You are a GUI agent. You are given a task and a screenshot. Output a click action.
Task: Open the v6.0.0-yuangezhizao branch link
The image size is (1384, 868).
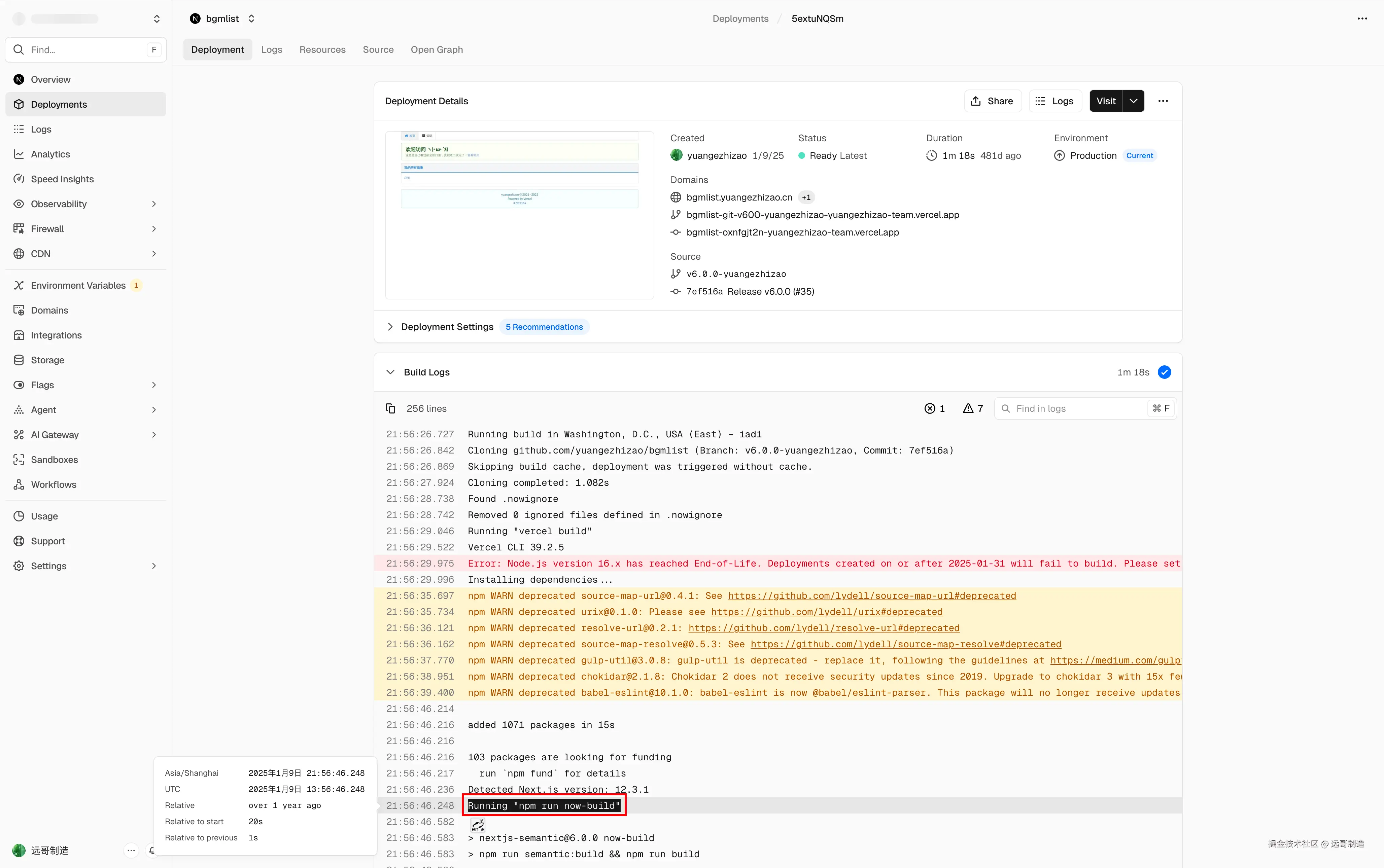tap(736, 274)
